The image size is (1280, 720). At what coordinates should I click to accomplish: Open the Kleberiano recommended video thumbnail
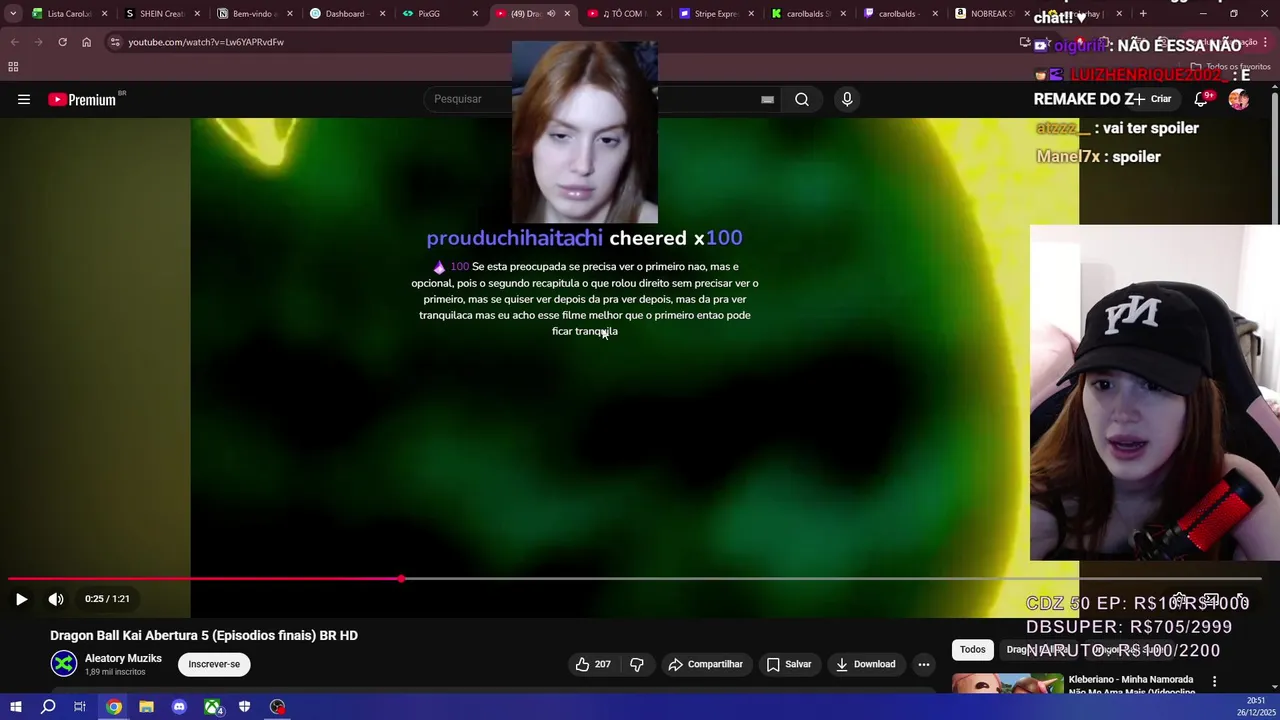1007,684
